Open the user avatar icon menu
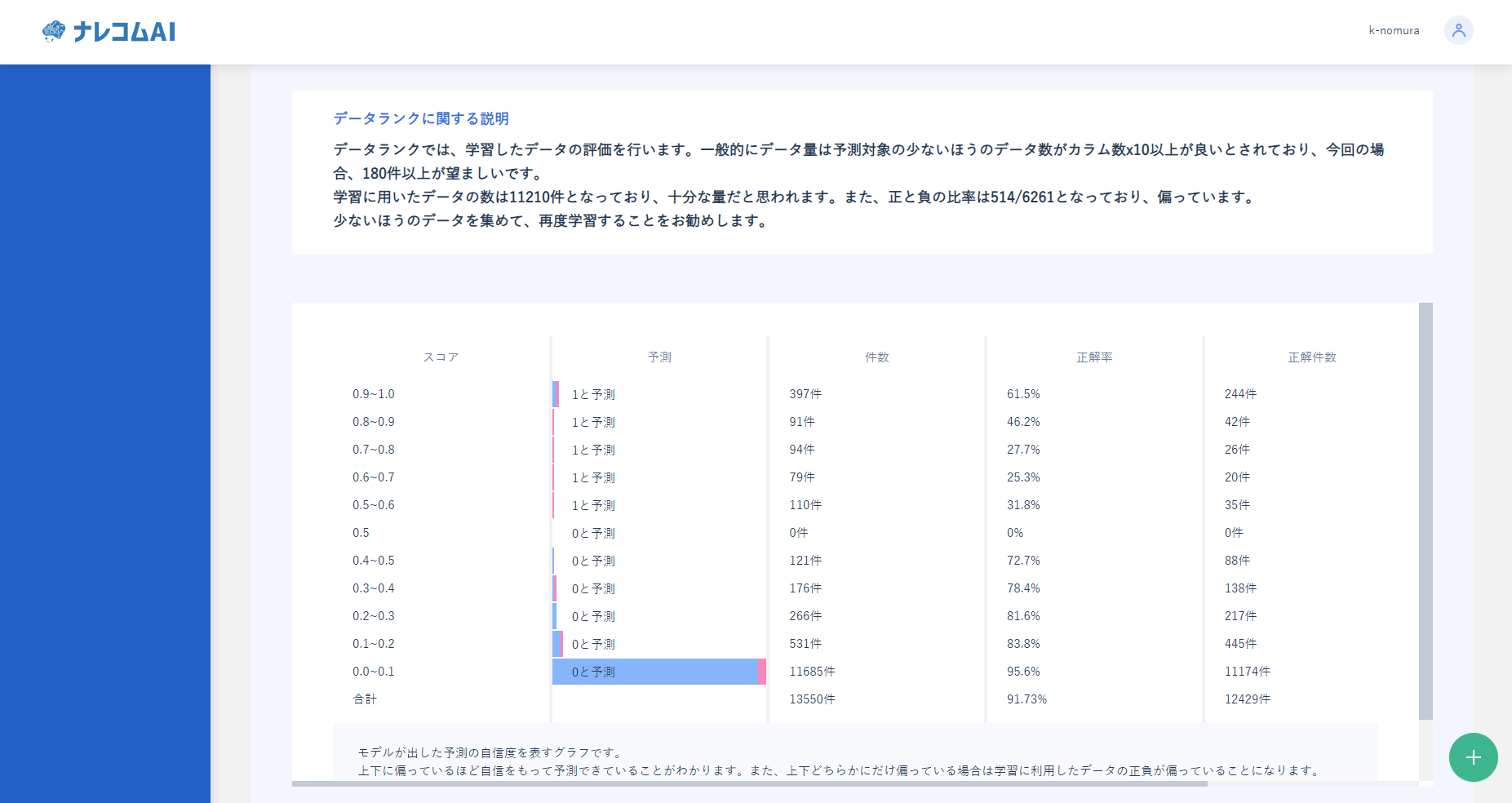This screenshot has width=1512, height=803. [1458, 30]
